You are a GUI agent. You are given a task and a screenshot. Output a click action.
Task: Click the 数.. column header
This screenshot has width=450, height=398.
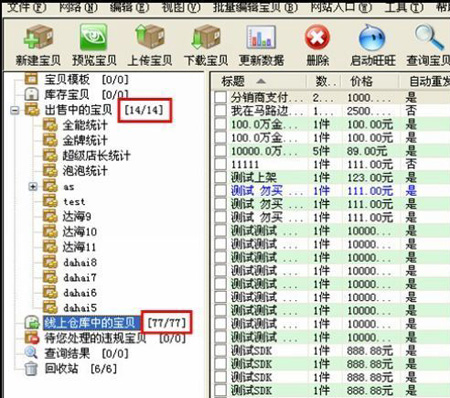pyautogui.click(x=324, y=81)
